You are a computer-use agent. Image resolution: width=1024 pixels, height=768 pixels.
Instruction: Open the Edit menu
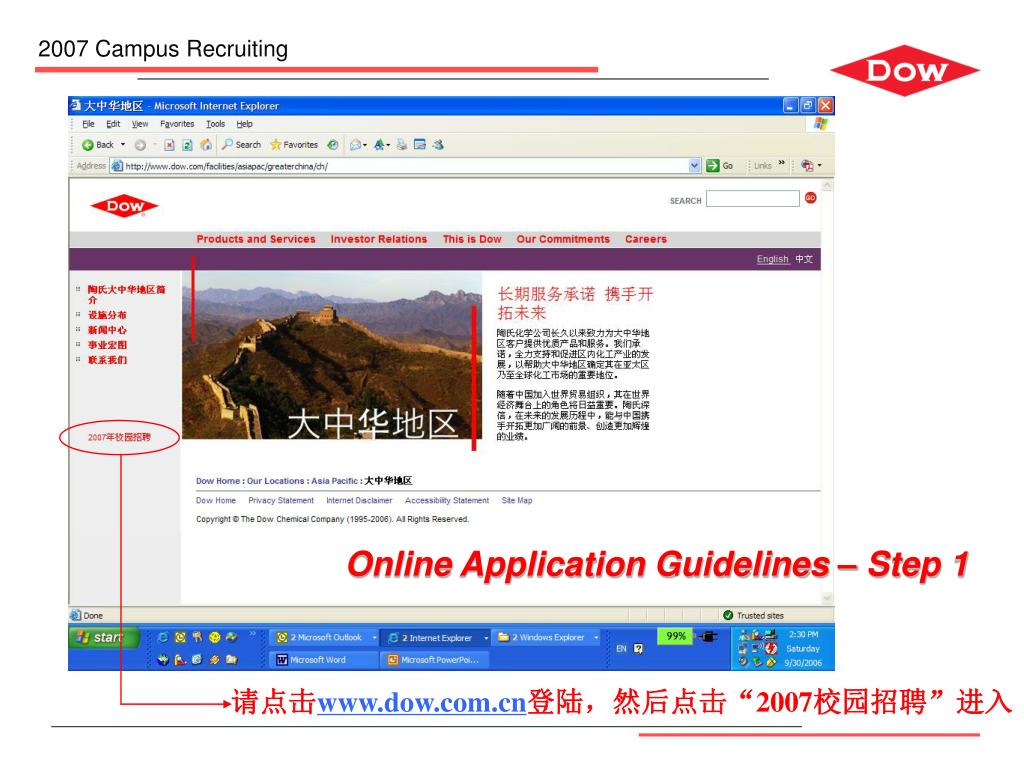(113, 124)
